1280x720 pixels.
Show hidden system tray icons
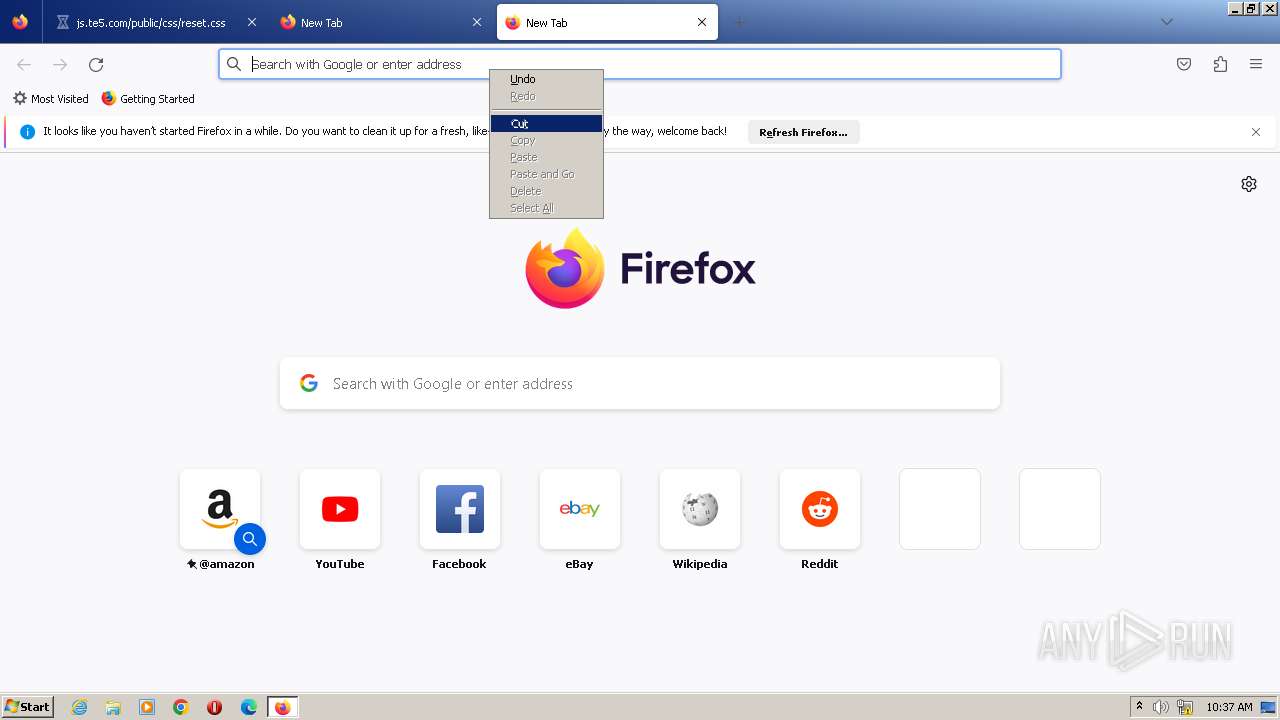click(x=1139, y=707)
